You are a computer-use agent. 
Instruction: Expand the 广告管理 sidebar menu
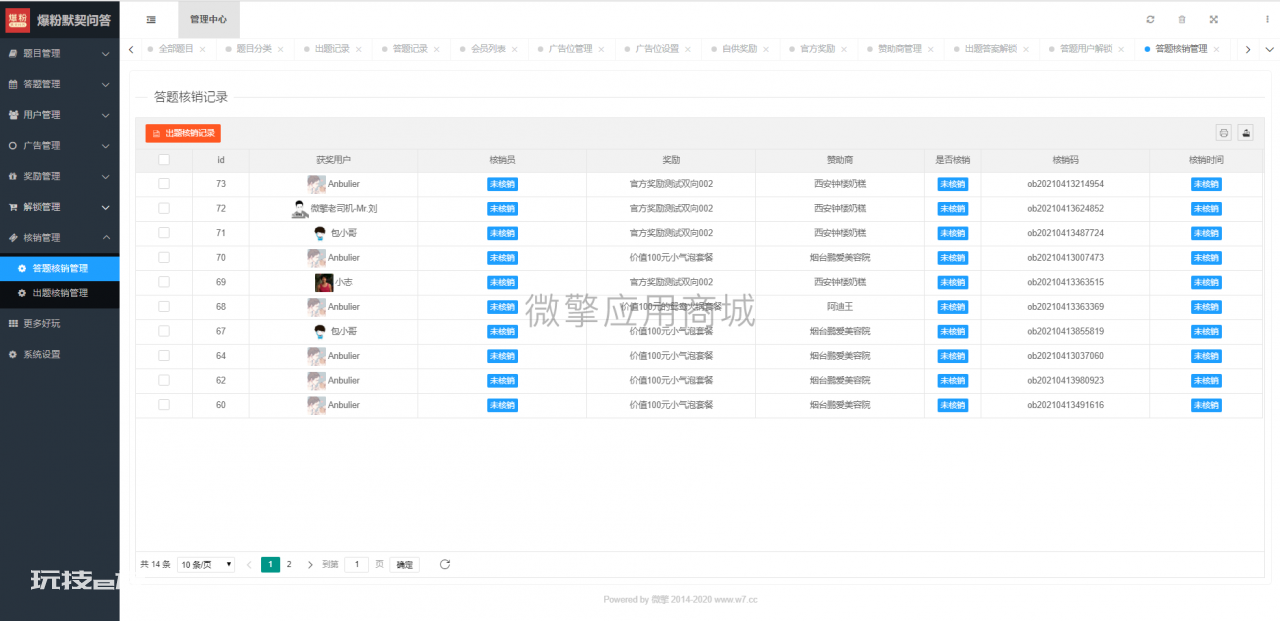[60, 145]
